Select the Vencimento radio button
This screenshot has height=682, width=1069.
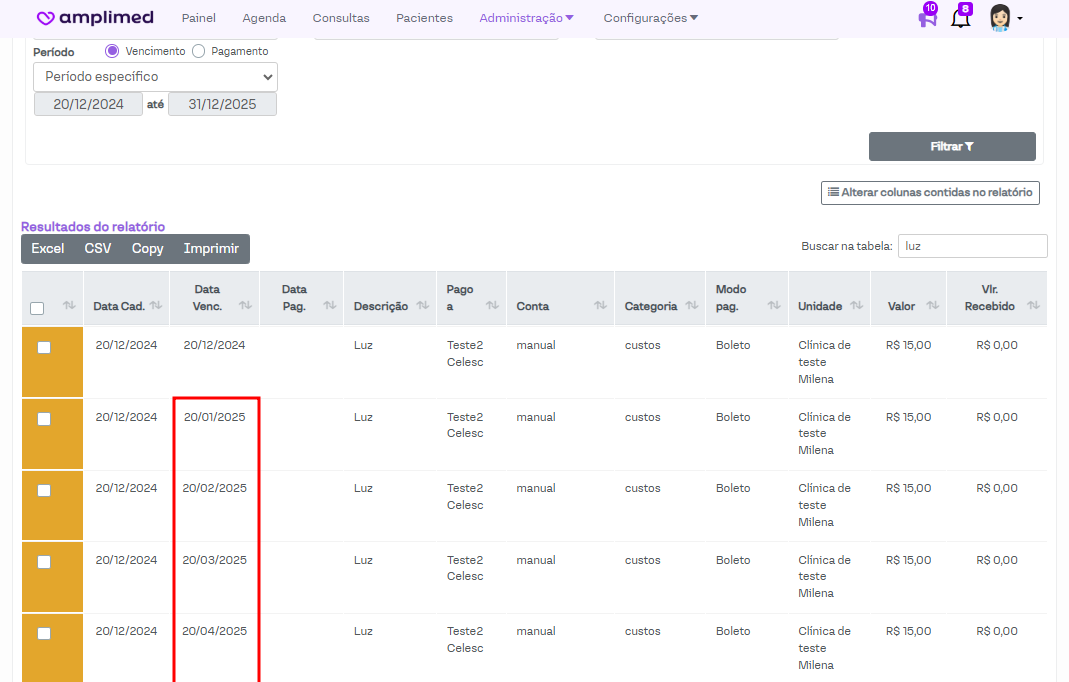[x=112, y=51]
